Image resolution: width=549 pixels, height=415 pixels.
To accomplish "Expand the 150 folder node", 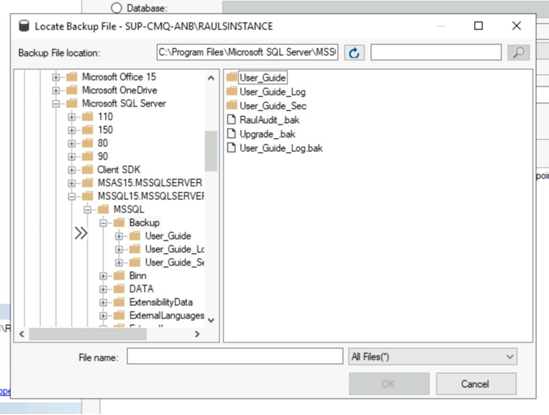I will [x=72, y=130].
